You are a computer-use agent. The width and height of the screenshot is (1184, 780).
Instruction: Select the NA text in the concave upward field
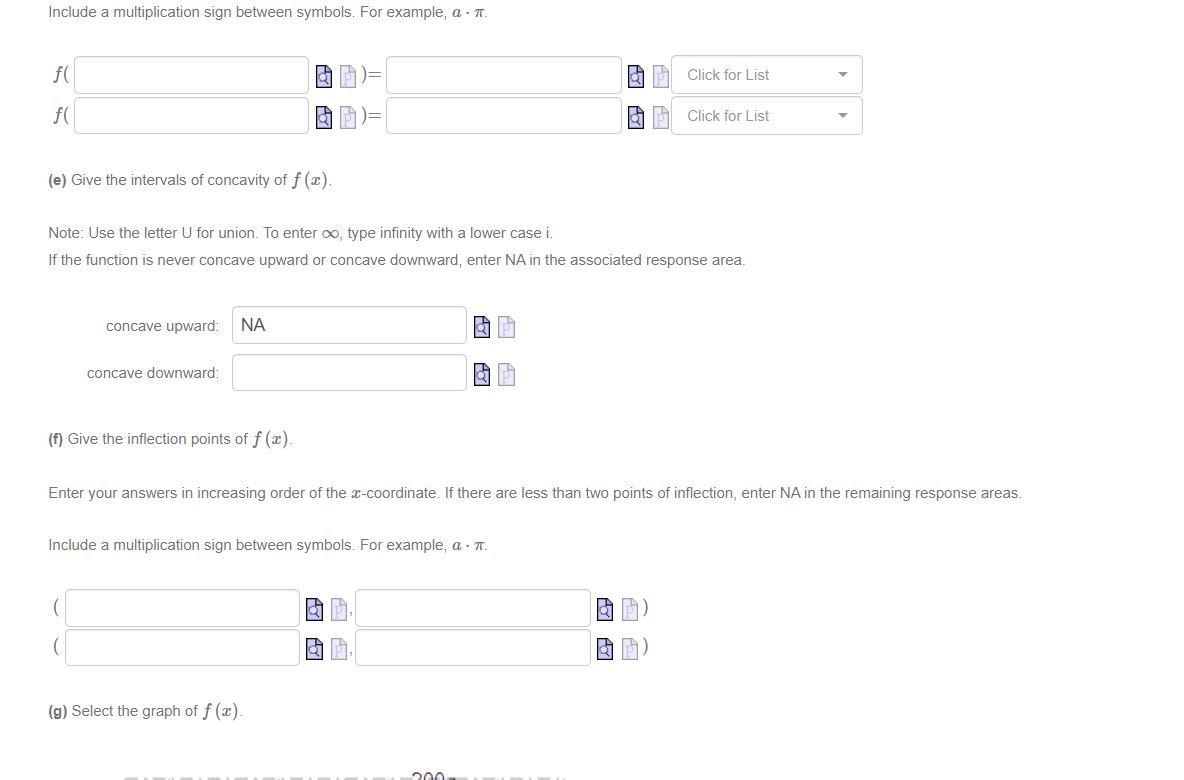pyautogui.click(x=253, y=325)
